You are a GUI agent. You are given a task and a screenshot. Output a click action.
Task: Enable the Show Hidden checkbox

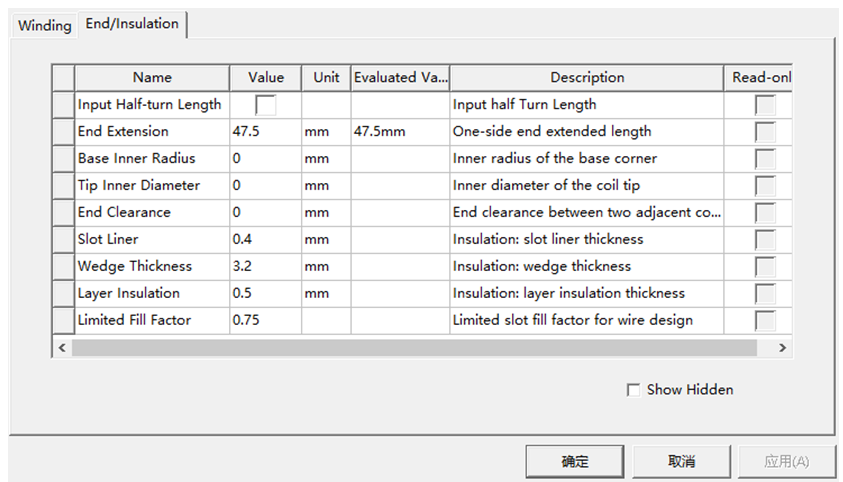tap(633, 390)
